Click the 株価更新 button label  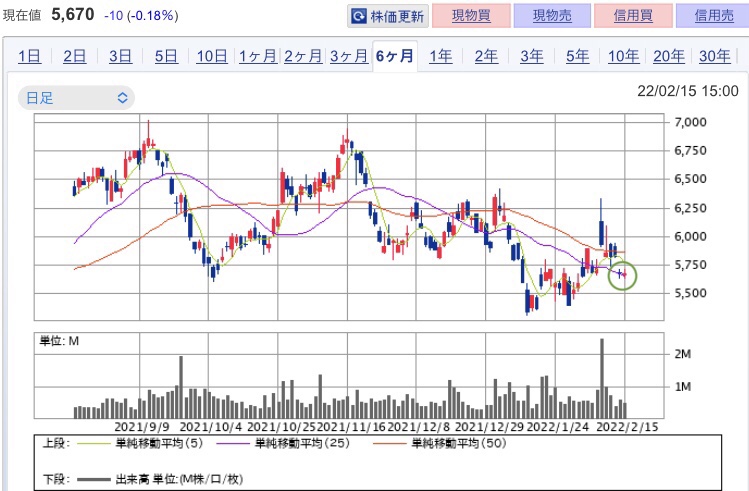click(397, 17)
